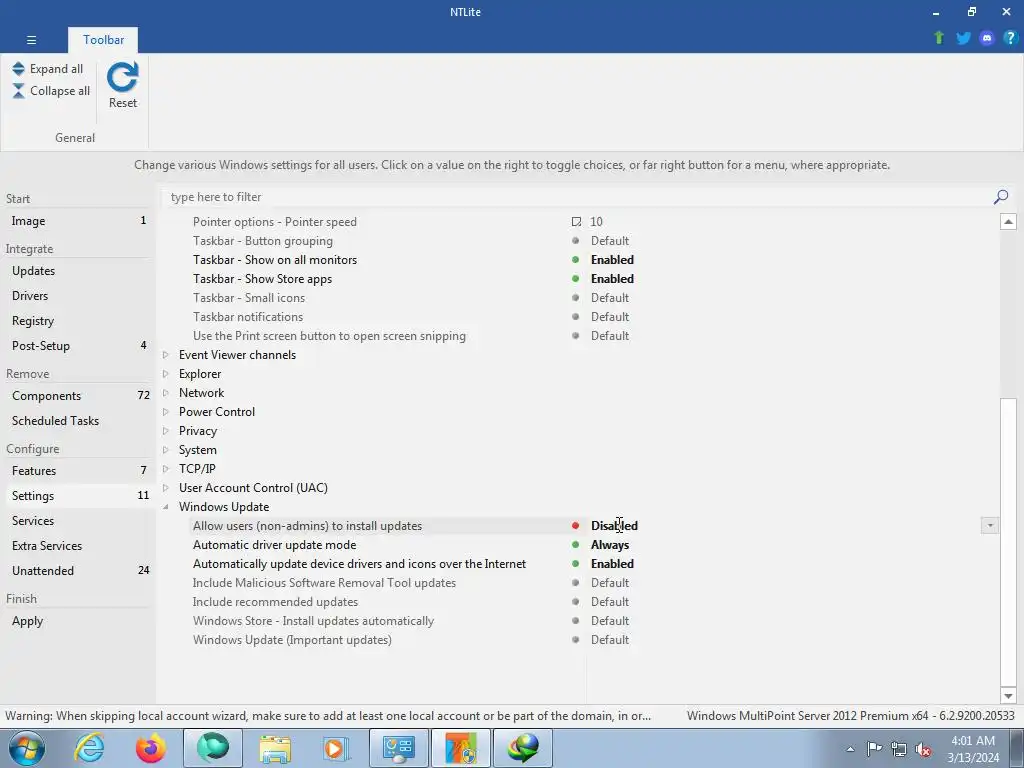Expand the Event Viewer channels group
The height and width of the screenshot is (768, 1024).
[166, 355]
